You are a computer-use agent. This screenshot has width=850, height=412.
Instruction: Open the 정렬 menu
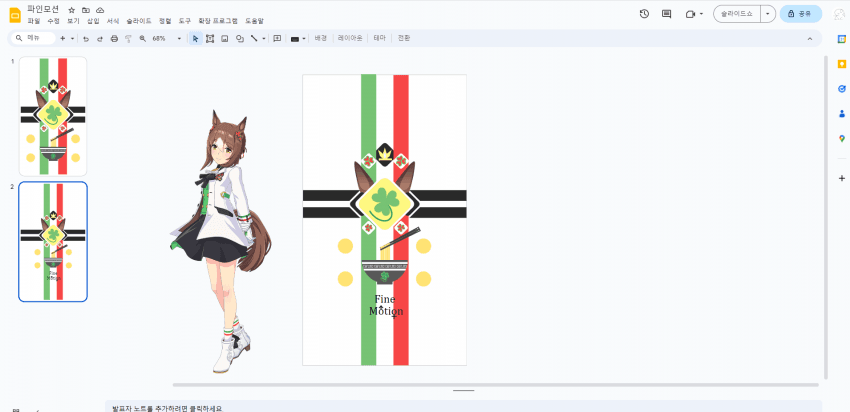coord(165,21)
